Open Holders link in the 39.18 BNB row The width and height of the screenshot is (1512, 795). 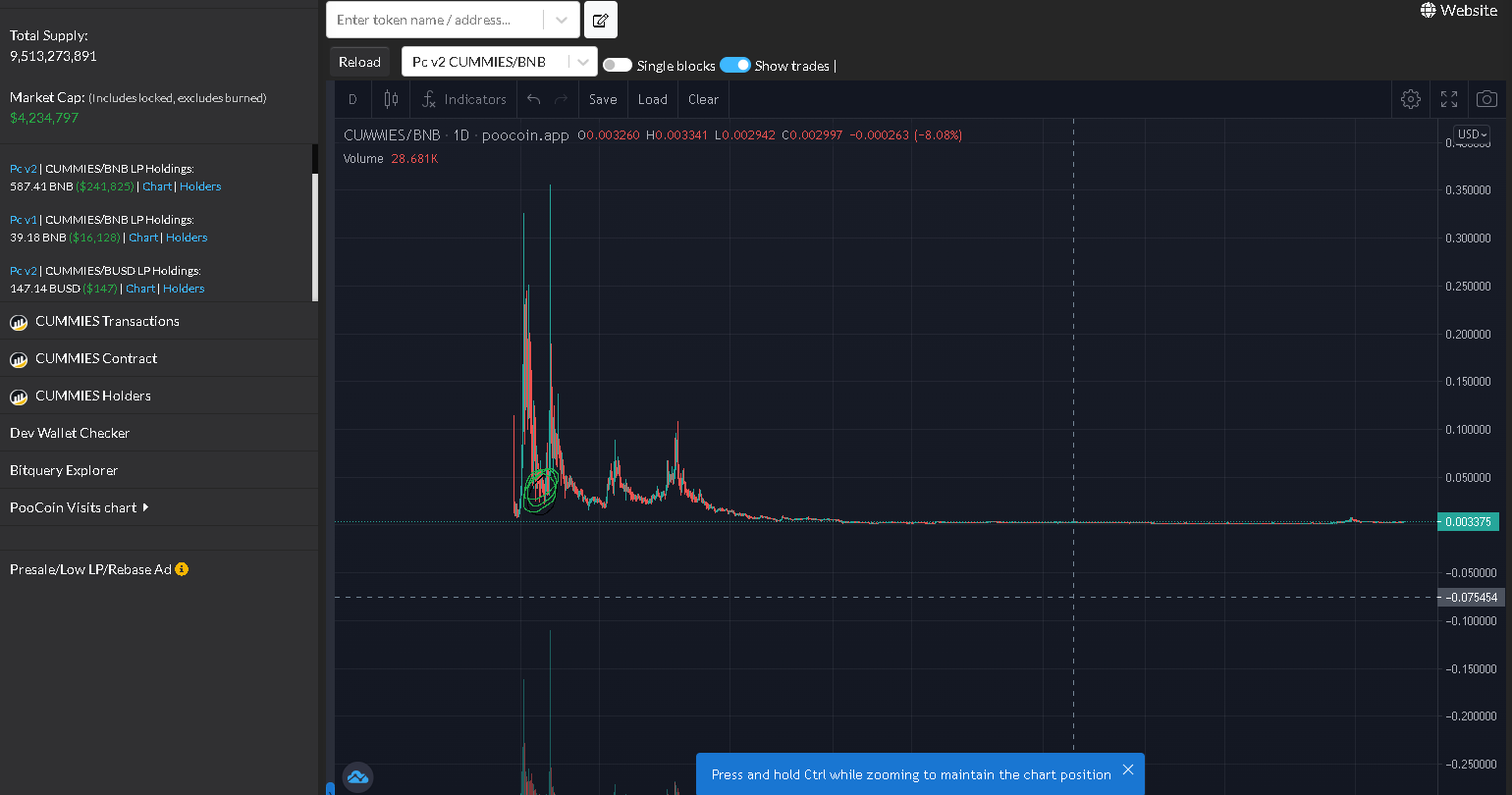point(187,238)
